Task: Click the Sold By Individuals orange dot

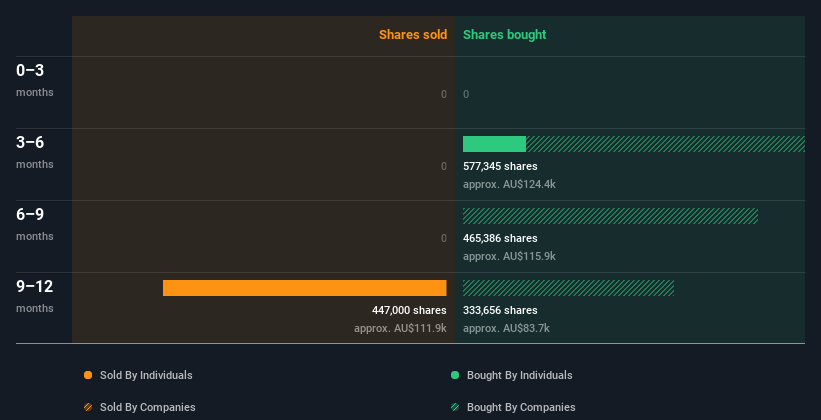Action: [88, 375]
